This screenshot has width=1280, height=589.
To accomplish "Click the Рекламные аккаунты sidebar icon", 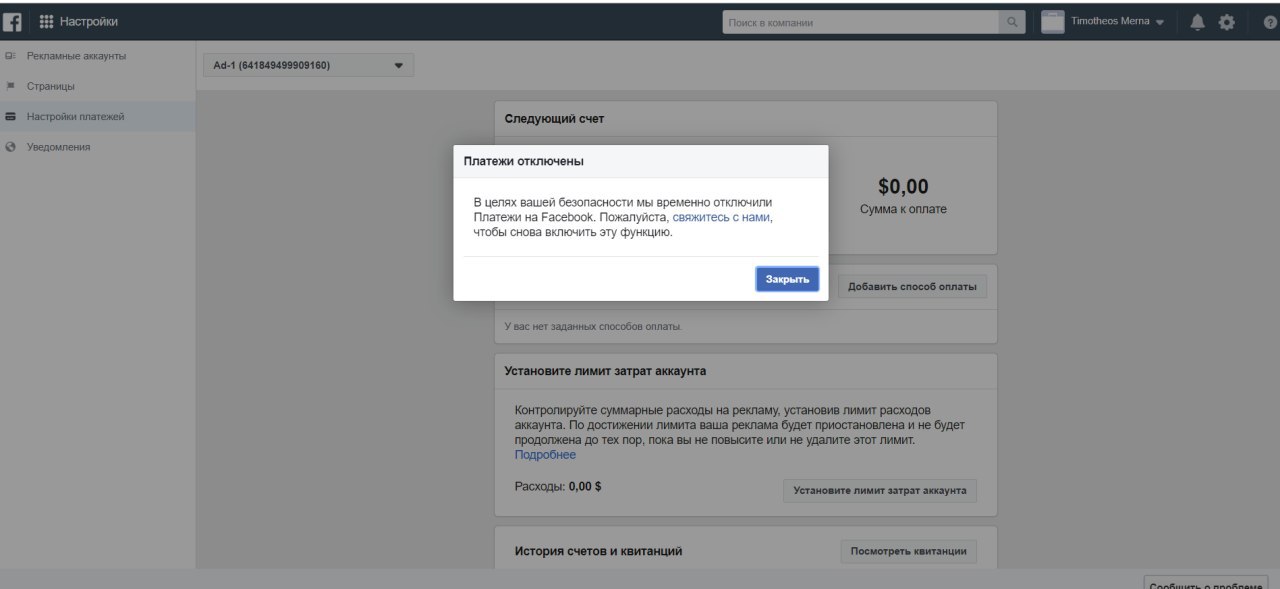I will pyautogui.click(x=10, y=56).
